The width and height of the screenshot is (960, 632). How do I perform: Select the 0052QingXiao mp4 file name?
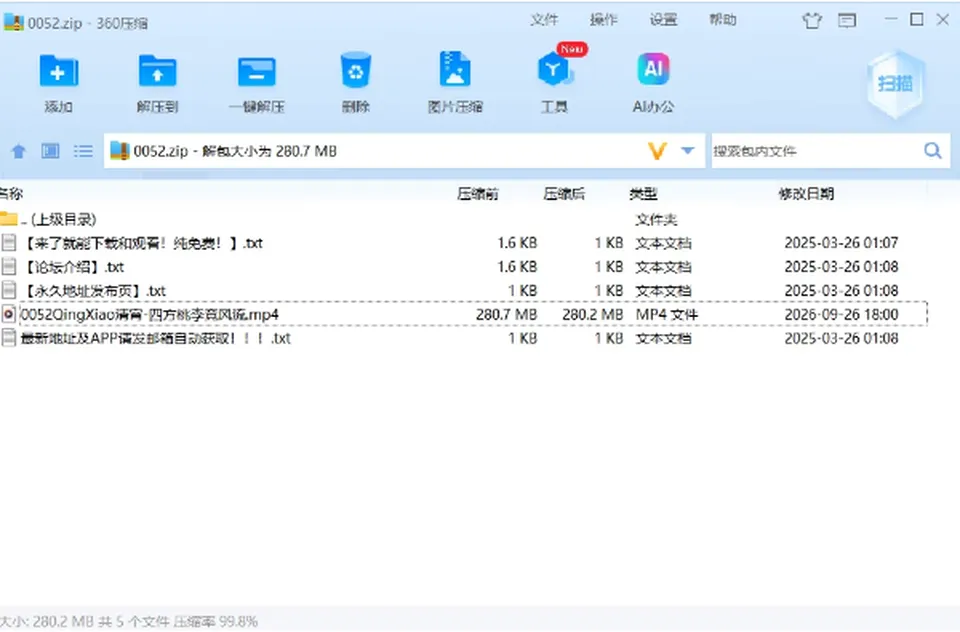coord(150,315)
